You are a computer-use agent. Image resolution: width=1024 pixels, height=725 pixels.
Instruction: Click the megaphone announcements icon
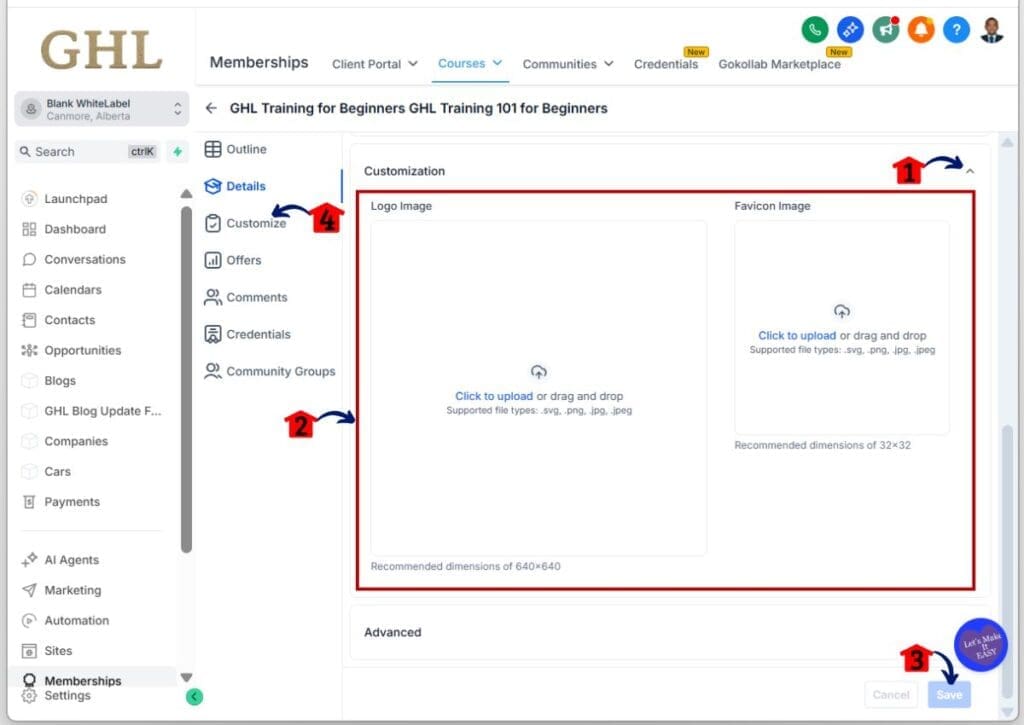point(885,30)
